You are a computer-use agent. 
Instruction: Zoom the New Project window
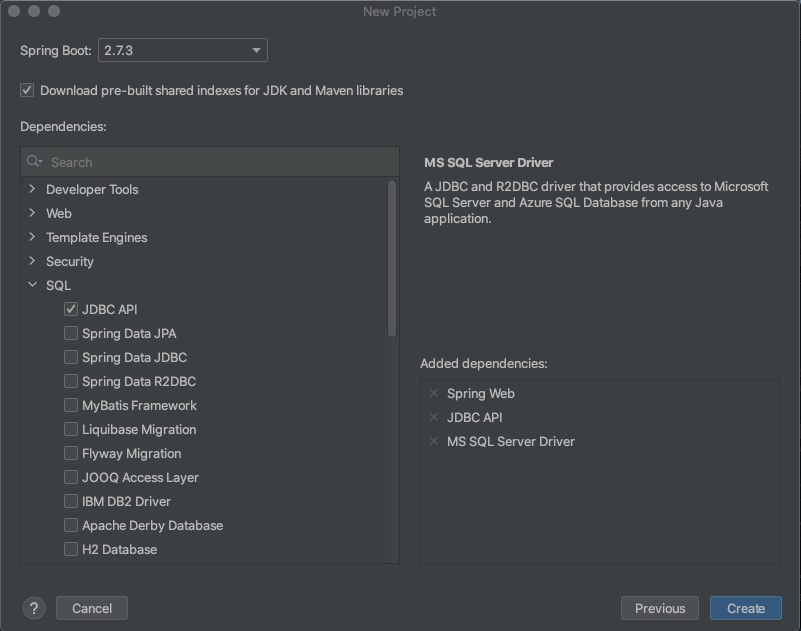point(54,11)
